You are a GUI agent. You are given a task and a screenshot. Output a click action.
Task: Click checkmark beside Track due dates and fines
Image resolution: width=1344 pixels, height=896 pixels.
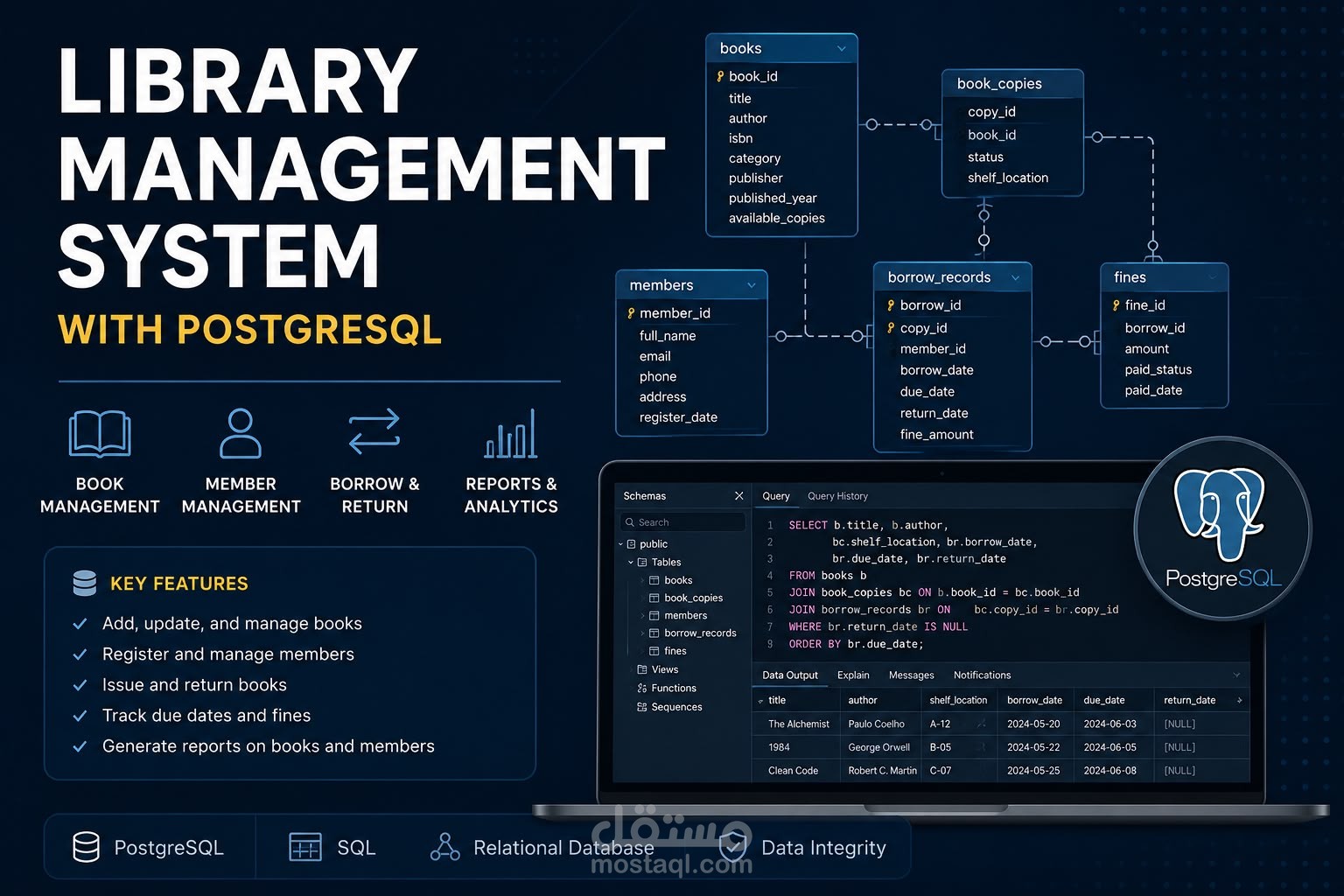80,716
